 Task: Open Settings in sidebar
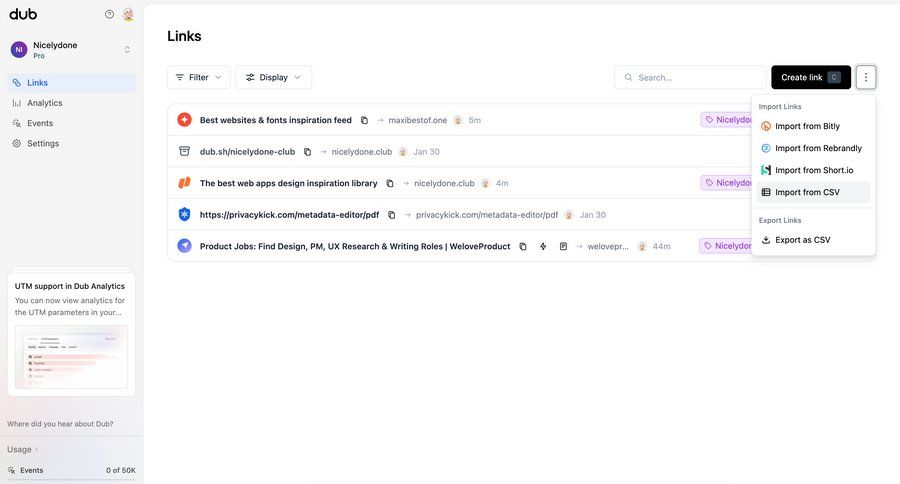coord(72,144)
